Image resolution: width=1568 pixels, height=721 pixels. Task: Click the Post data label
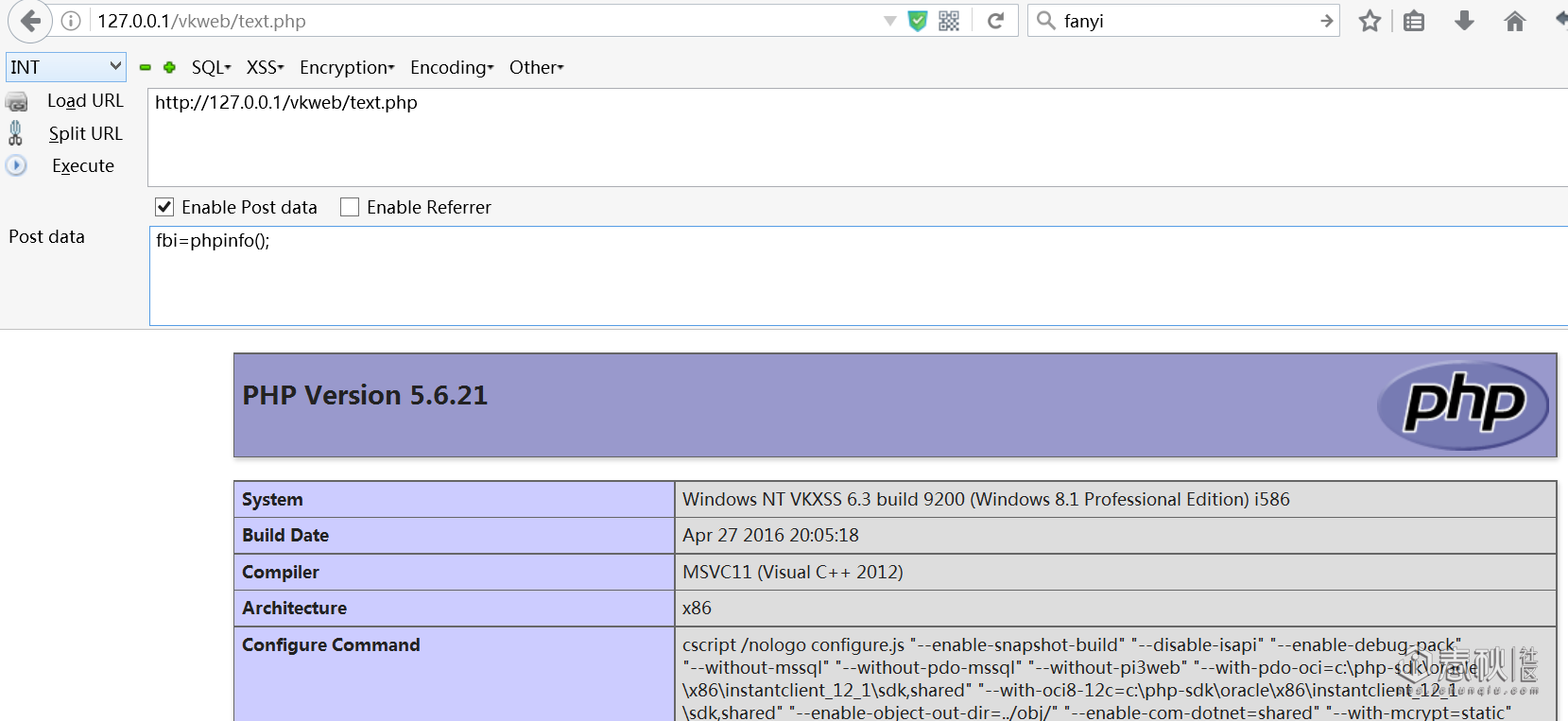(46, 236)
